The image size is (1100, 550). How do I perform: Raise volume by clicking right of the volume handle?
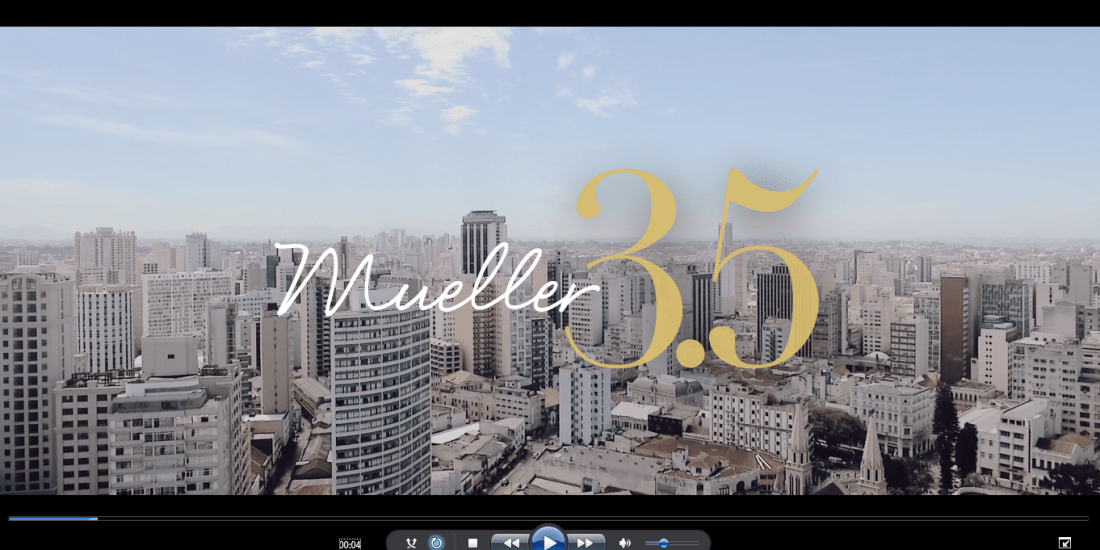tap(685, 543)
